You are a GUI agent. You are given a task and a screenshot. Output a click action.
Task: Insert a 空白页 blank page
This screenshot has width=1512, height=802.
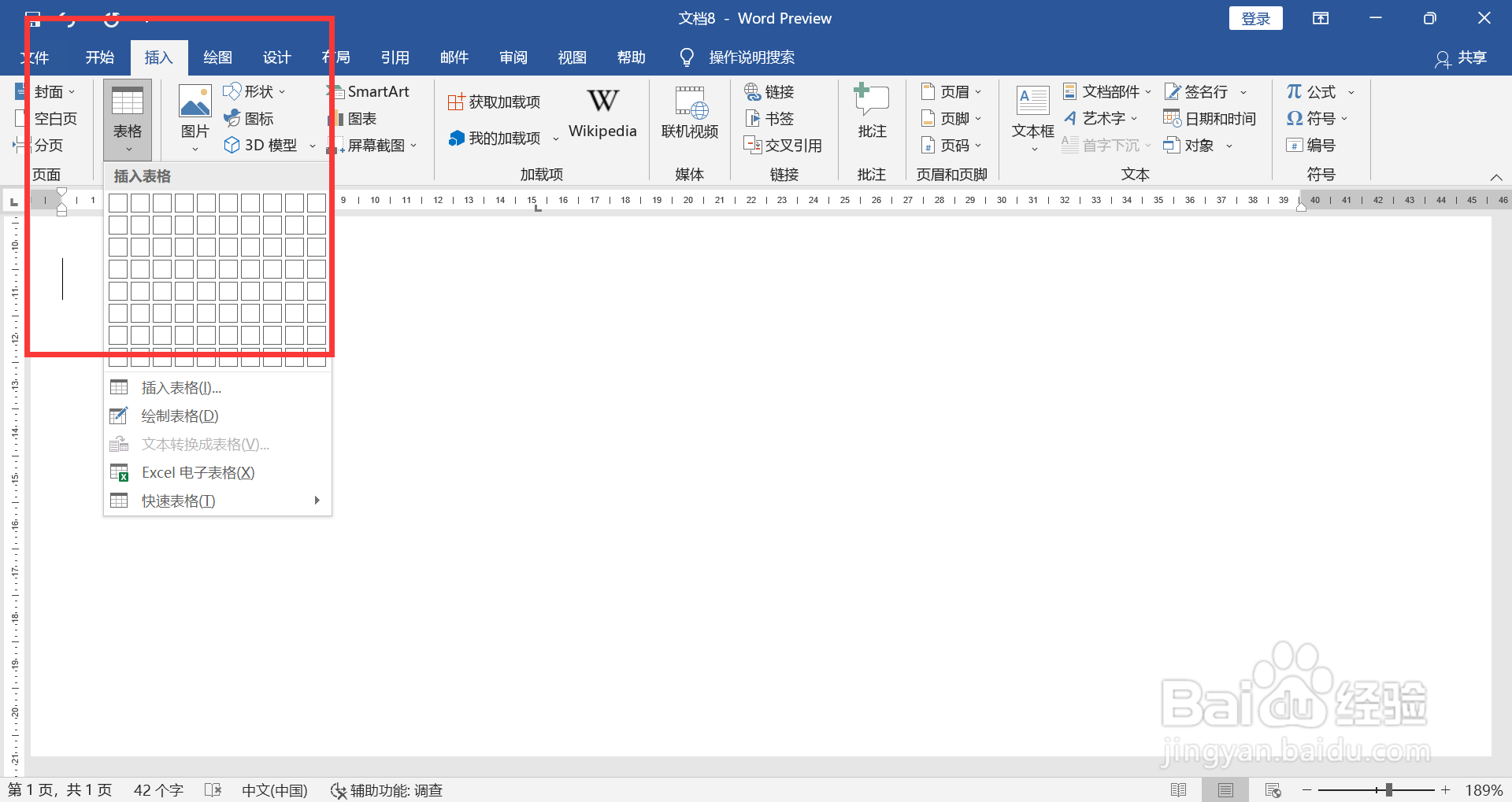point(46,119)
